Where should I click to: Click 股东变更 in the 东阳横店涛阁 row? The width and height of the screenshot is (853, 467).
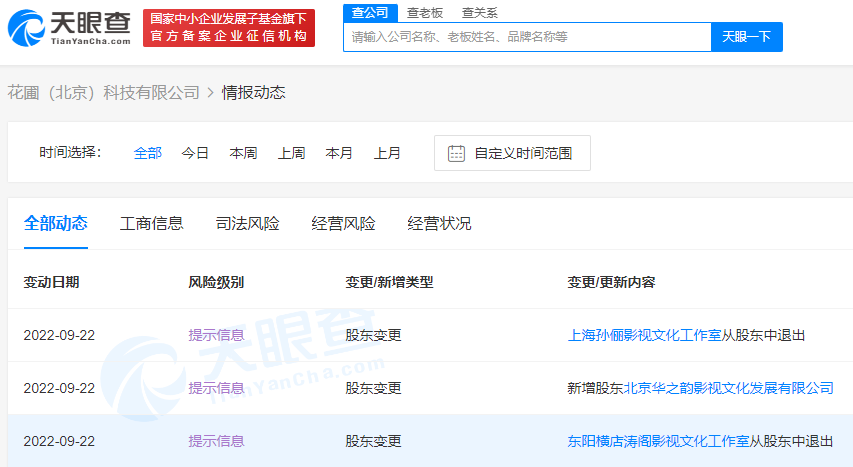coord(373,441)
